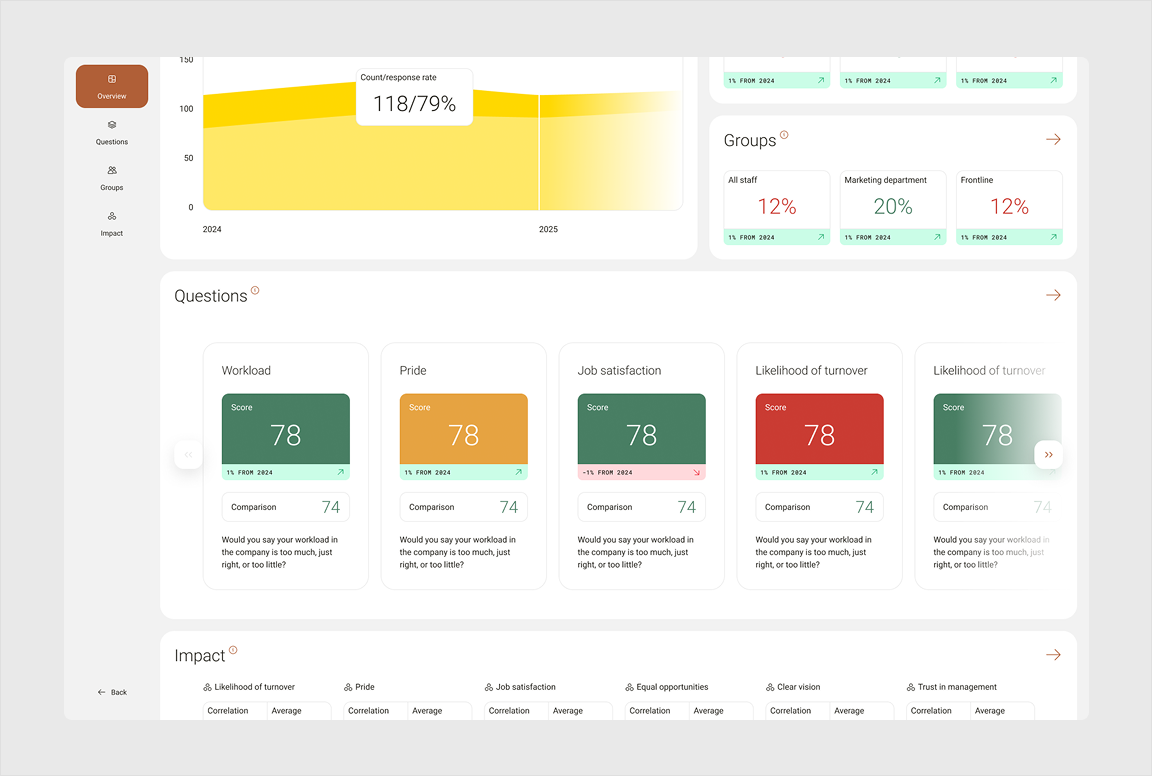Click the Job satisfaction impact icon
The width and height of the screenshot is (1152, 776).
click(489, 687)
